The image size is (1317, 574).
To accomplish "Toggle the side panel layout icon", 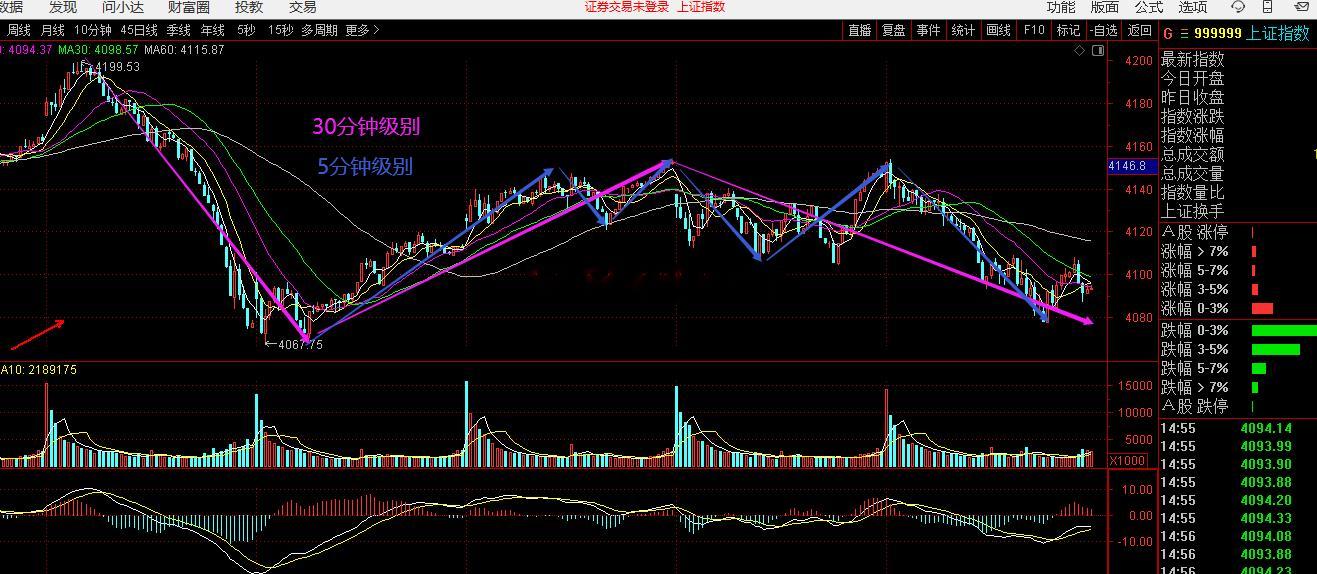I will pos(1097,49).
